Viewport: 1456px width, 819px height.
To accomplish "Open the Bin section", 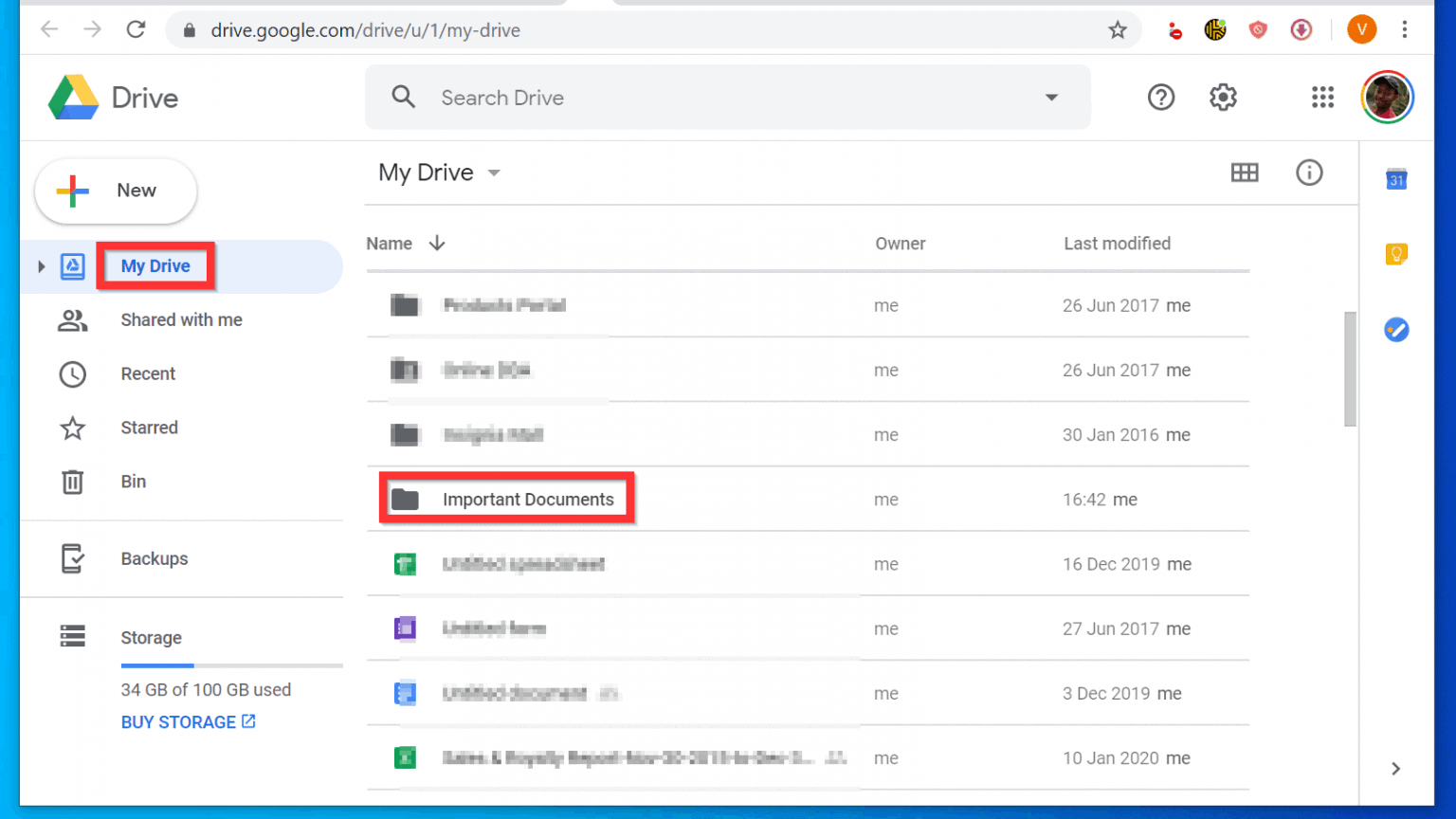I will point(133,482).
